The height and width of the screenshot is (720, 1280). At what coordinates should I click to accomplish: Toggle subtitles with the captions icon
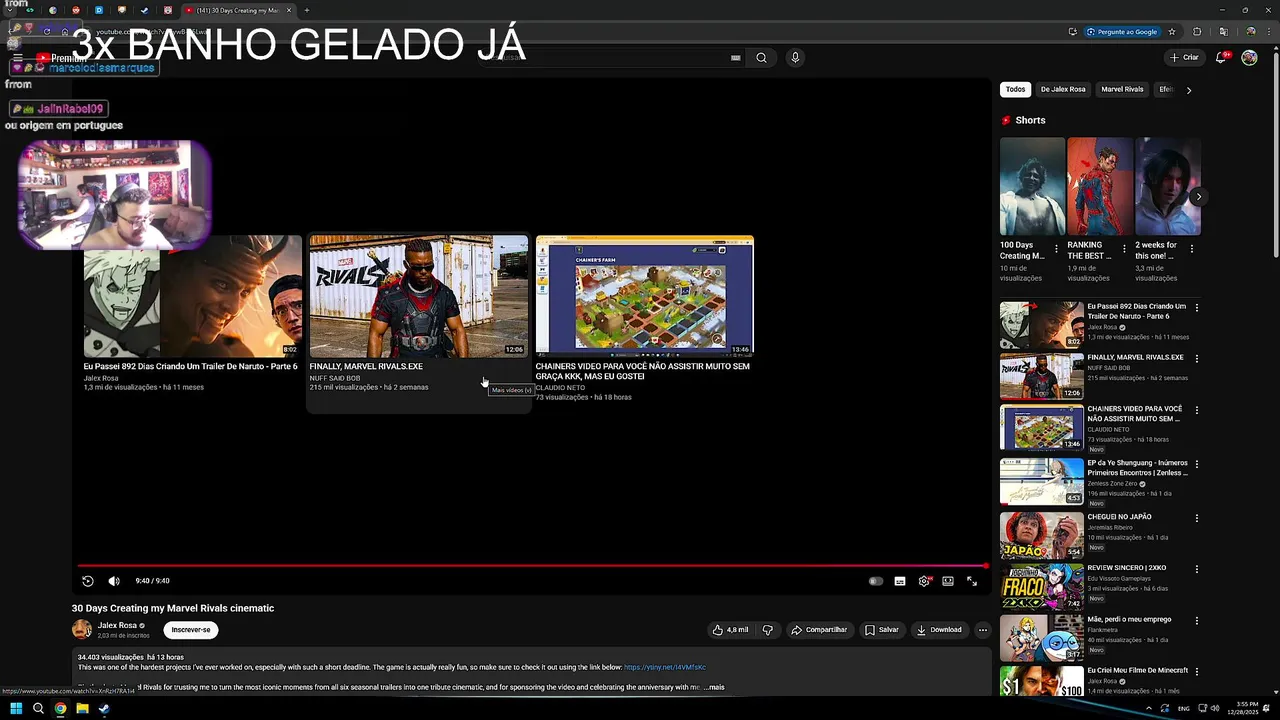[x=900, y=581]
